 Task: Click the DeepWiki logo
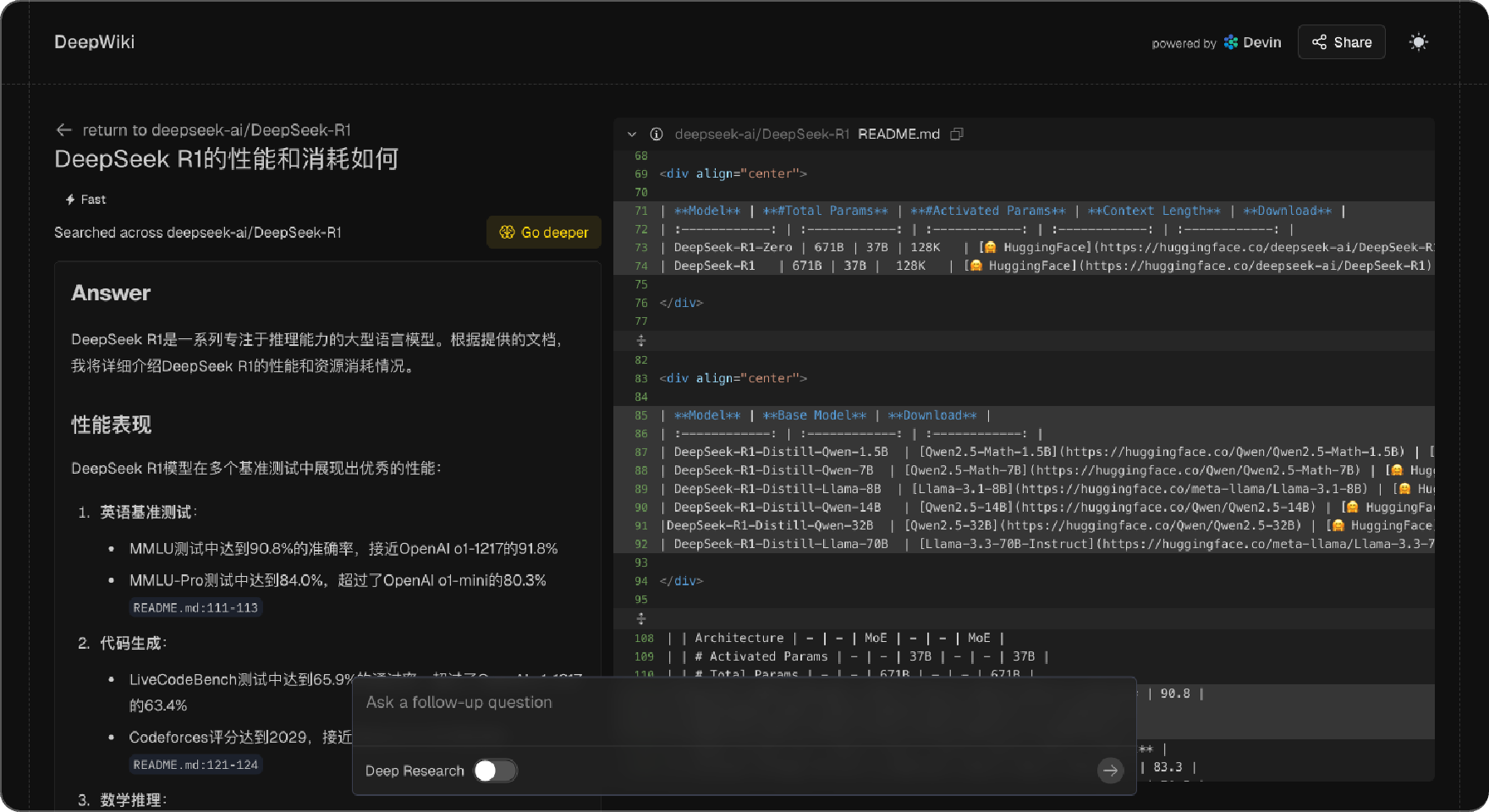pos(94,42)
